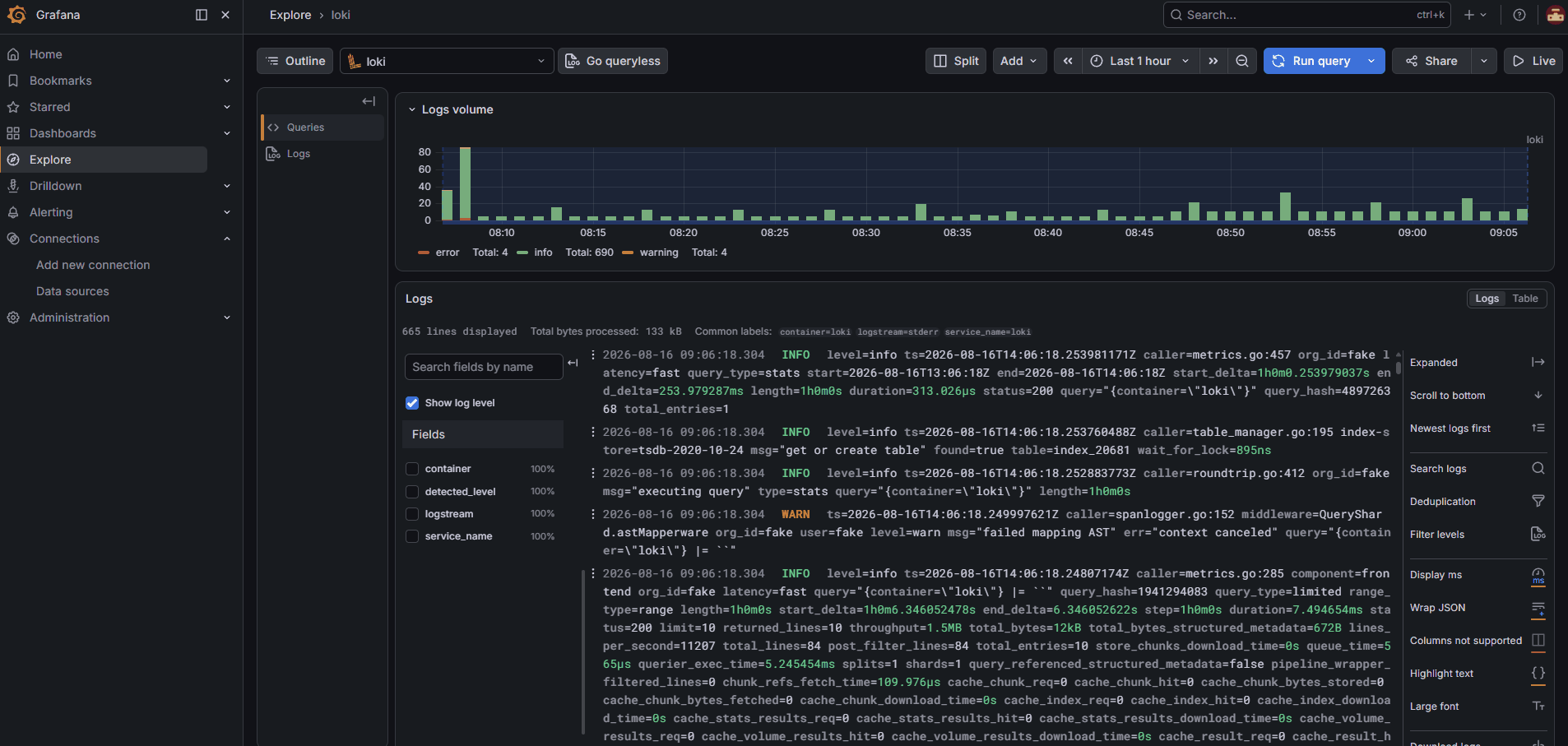1568x746 pixels.
Task: Open Data sources page
Action: click(72, 291)
